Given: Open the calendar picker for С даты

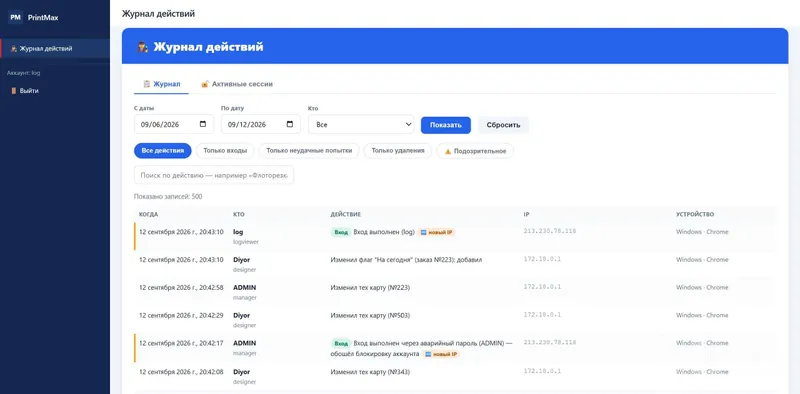Looking at the screenshot, I should coord(203,124).
